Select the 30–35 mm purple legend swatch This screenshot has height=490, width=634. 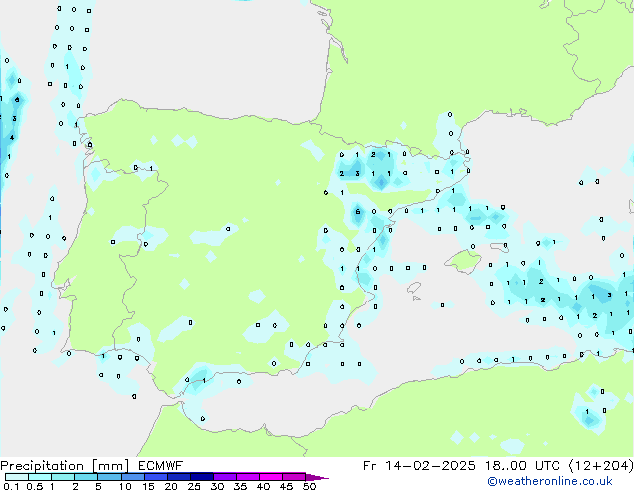point(225,477)
